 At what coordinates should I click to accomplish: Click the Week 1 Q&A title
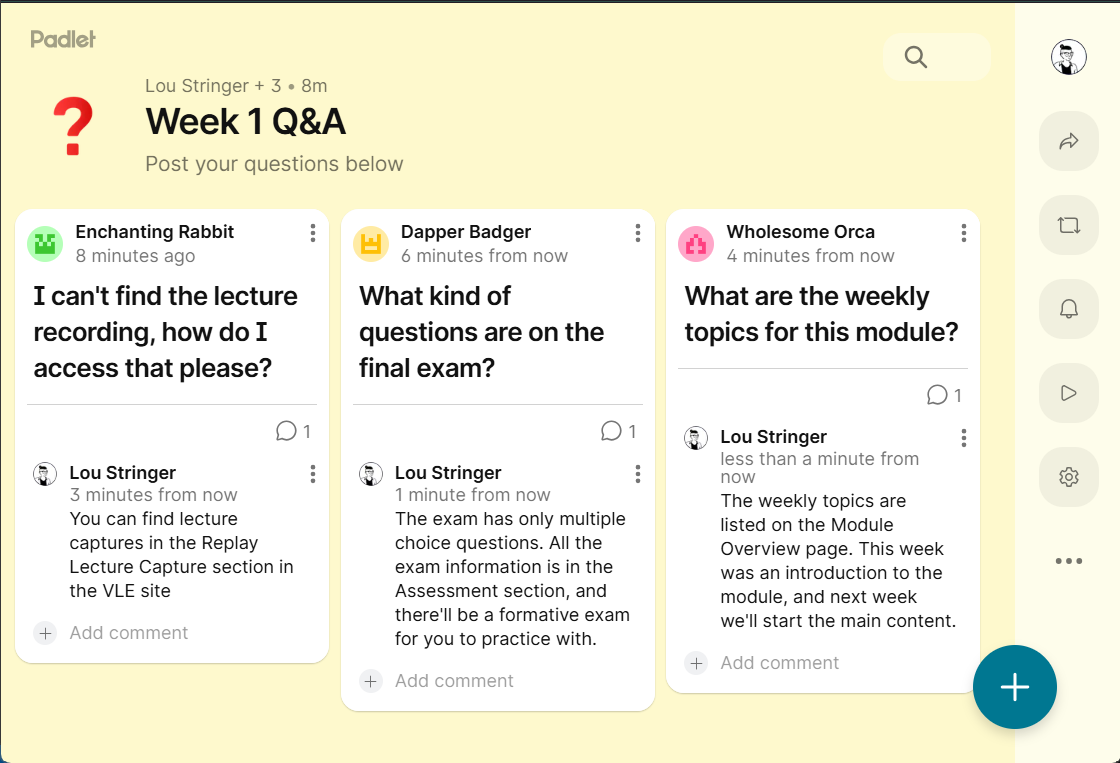pyautogui.click(x=246, y=122)
